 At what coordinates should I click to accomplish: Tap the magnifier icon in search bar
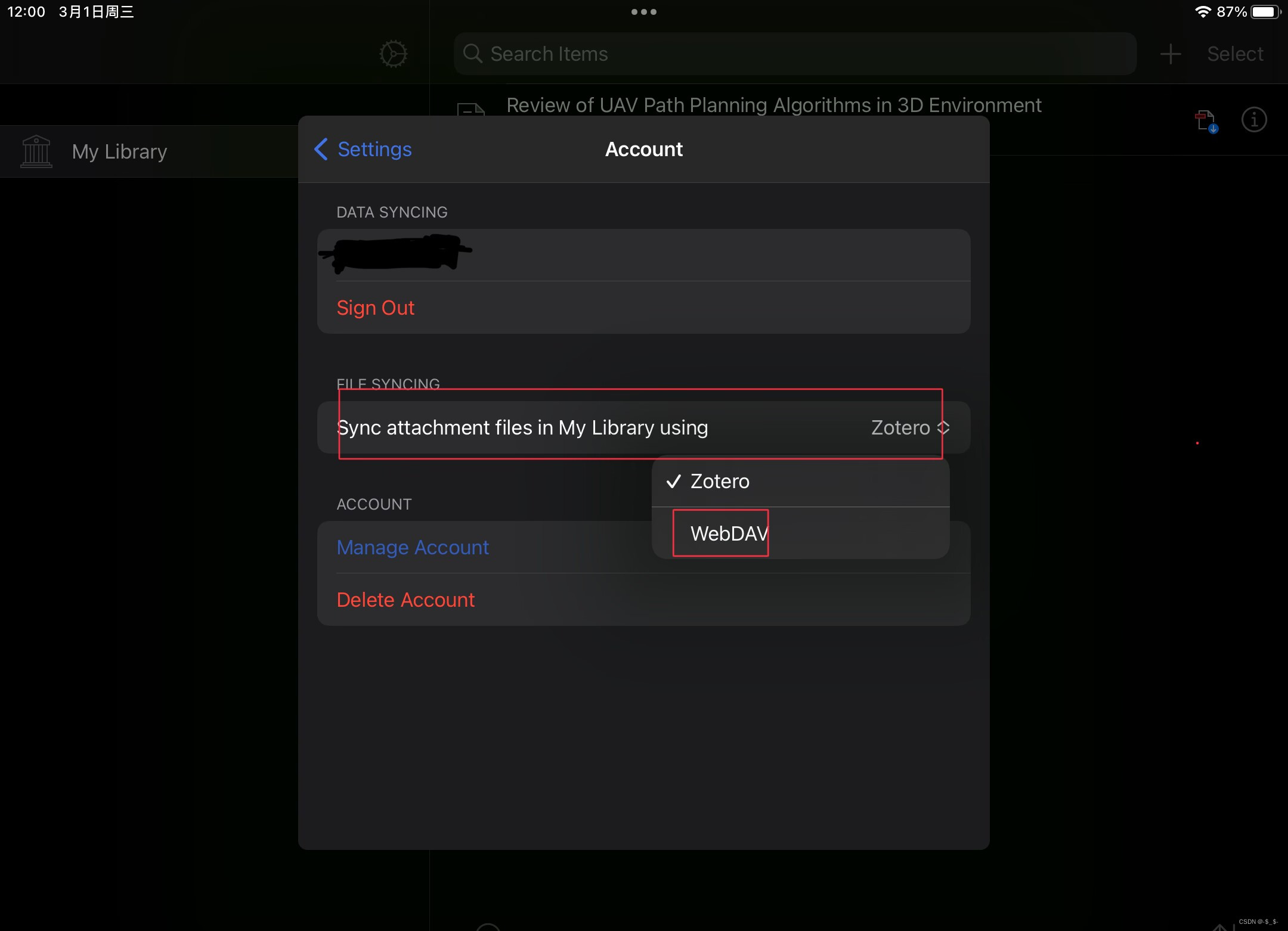click(472, 54)
